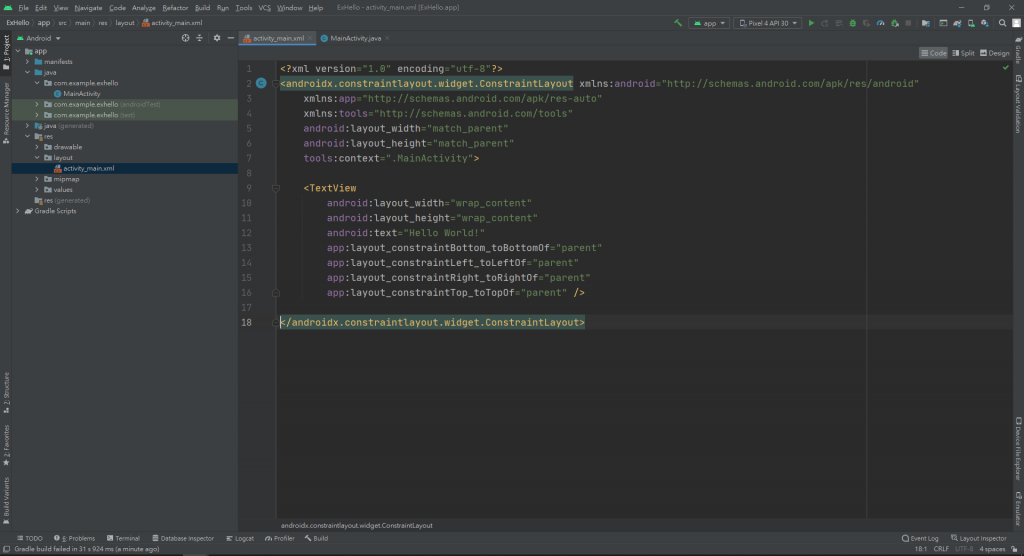The height and width of the screenshot is (556, 1024).
Task: Toggle the Favorites side tab
Action: tap(6, 446)
